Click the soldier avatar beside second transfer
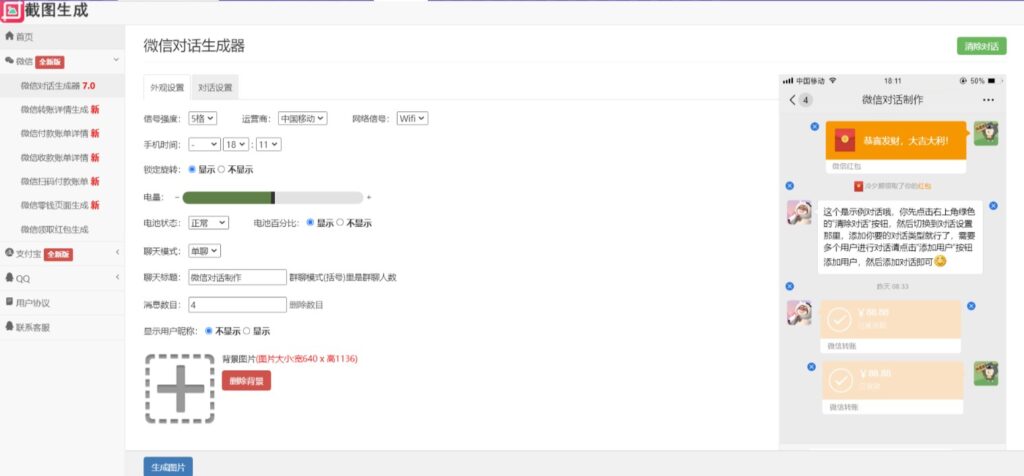The height and width of the screenshot is (476, 1024). click(986, 373)
